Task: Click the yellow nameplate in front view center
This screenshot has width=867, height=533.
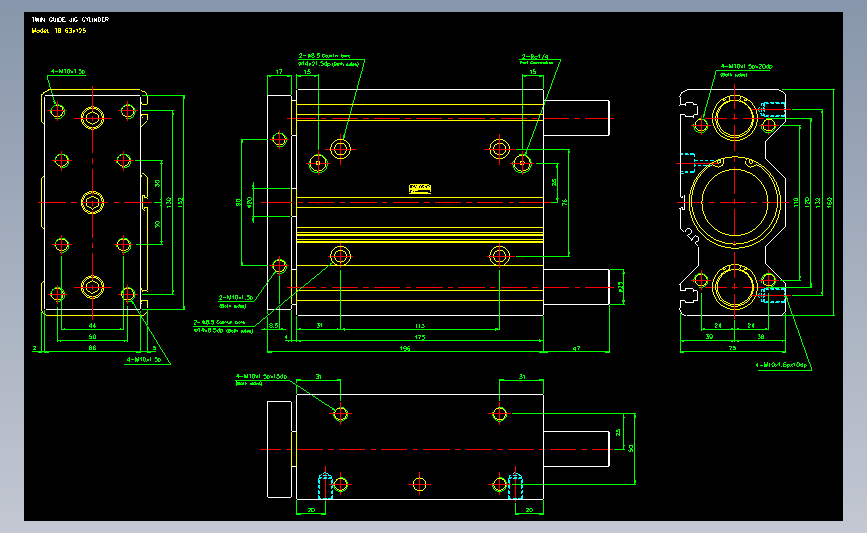Action: tap(420, 189)
